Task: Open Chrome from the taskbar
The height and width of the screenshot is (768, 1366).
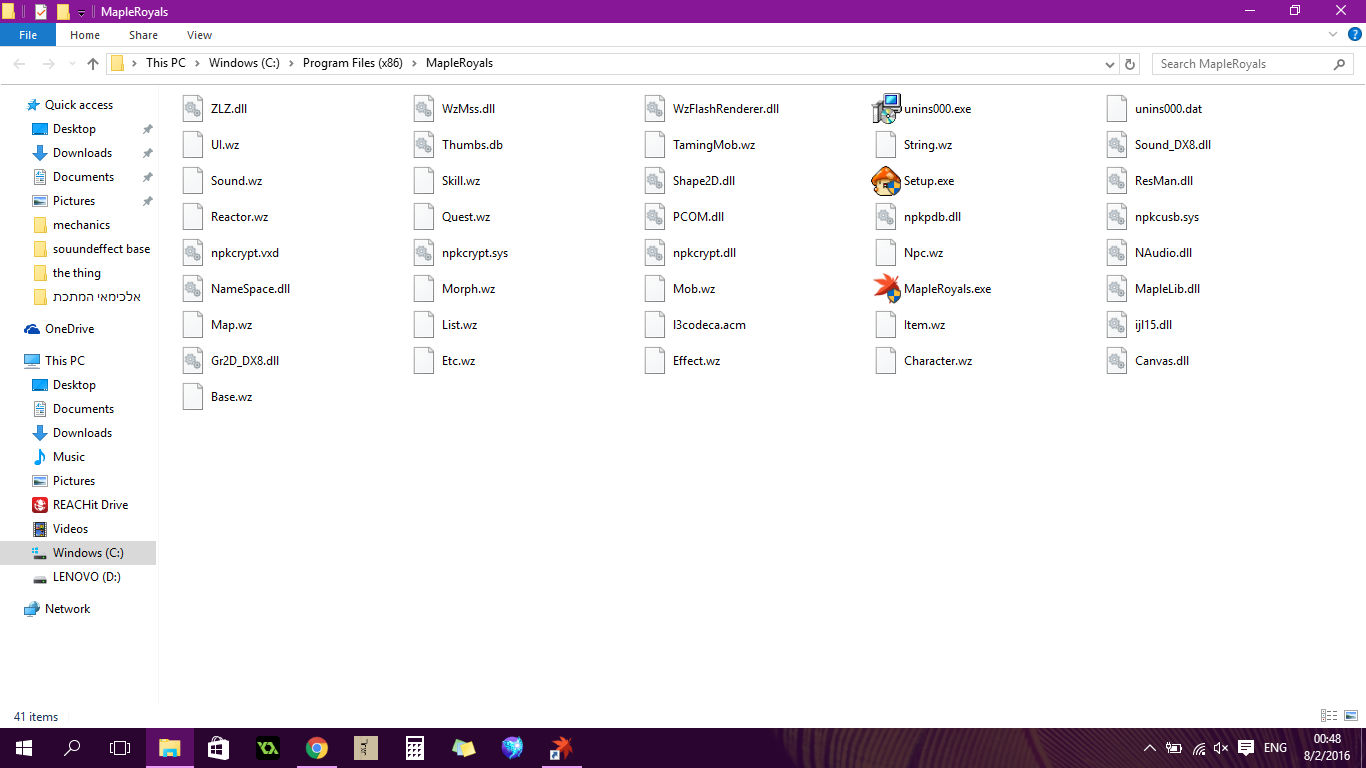Action: 317,748
